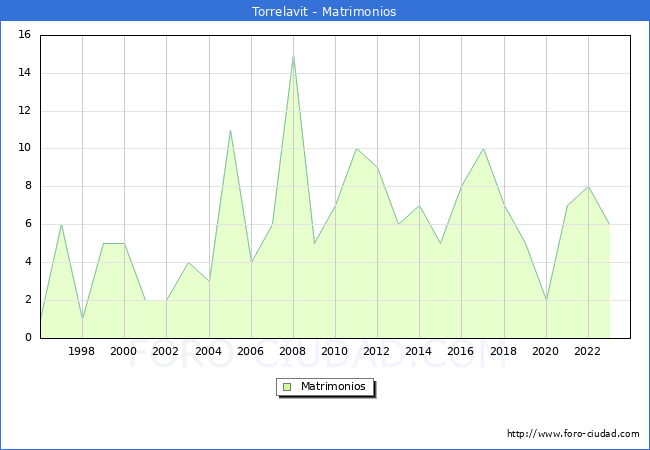This screenshot has width=650, height=450.
Task: Select the 2022 x-axis label
Action: pos(587,351)
